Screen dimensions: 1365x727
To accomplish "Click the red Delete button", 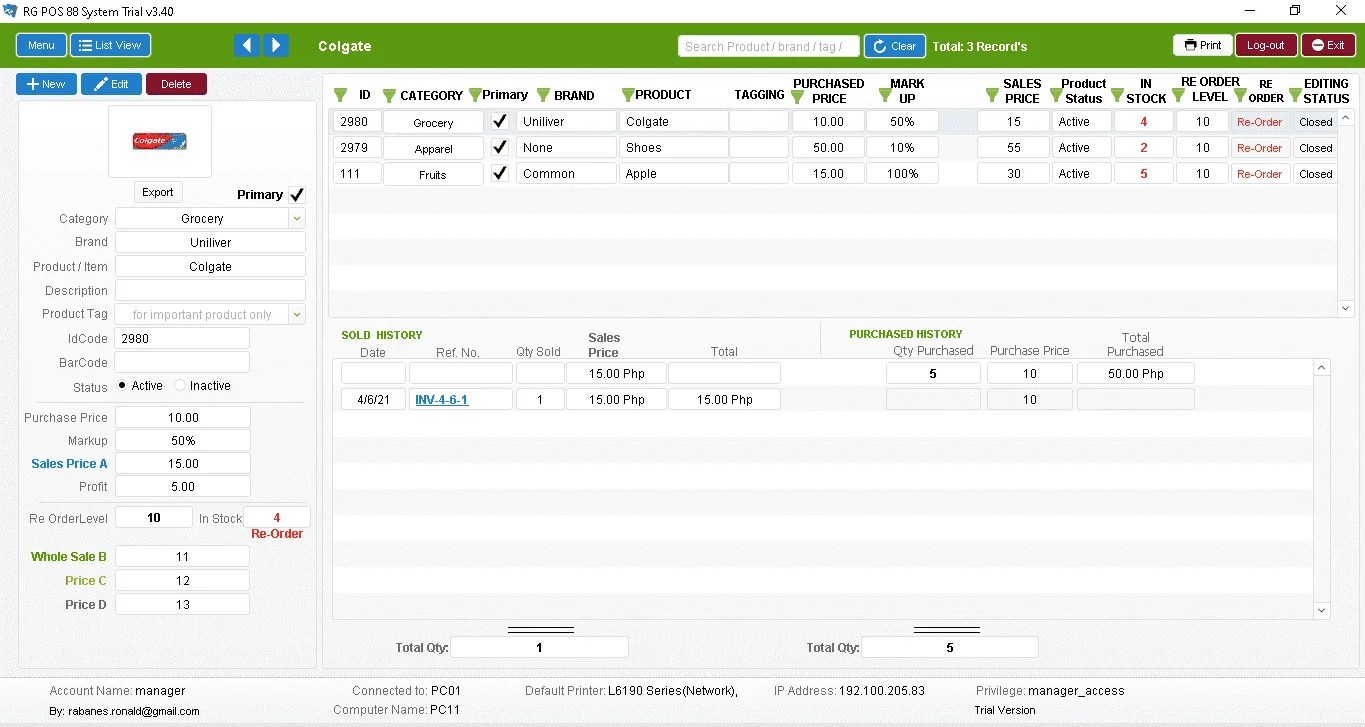I will [x=176, y=84].
